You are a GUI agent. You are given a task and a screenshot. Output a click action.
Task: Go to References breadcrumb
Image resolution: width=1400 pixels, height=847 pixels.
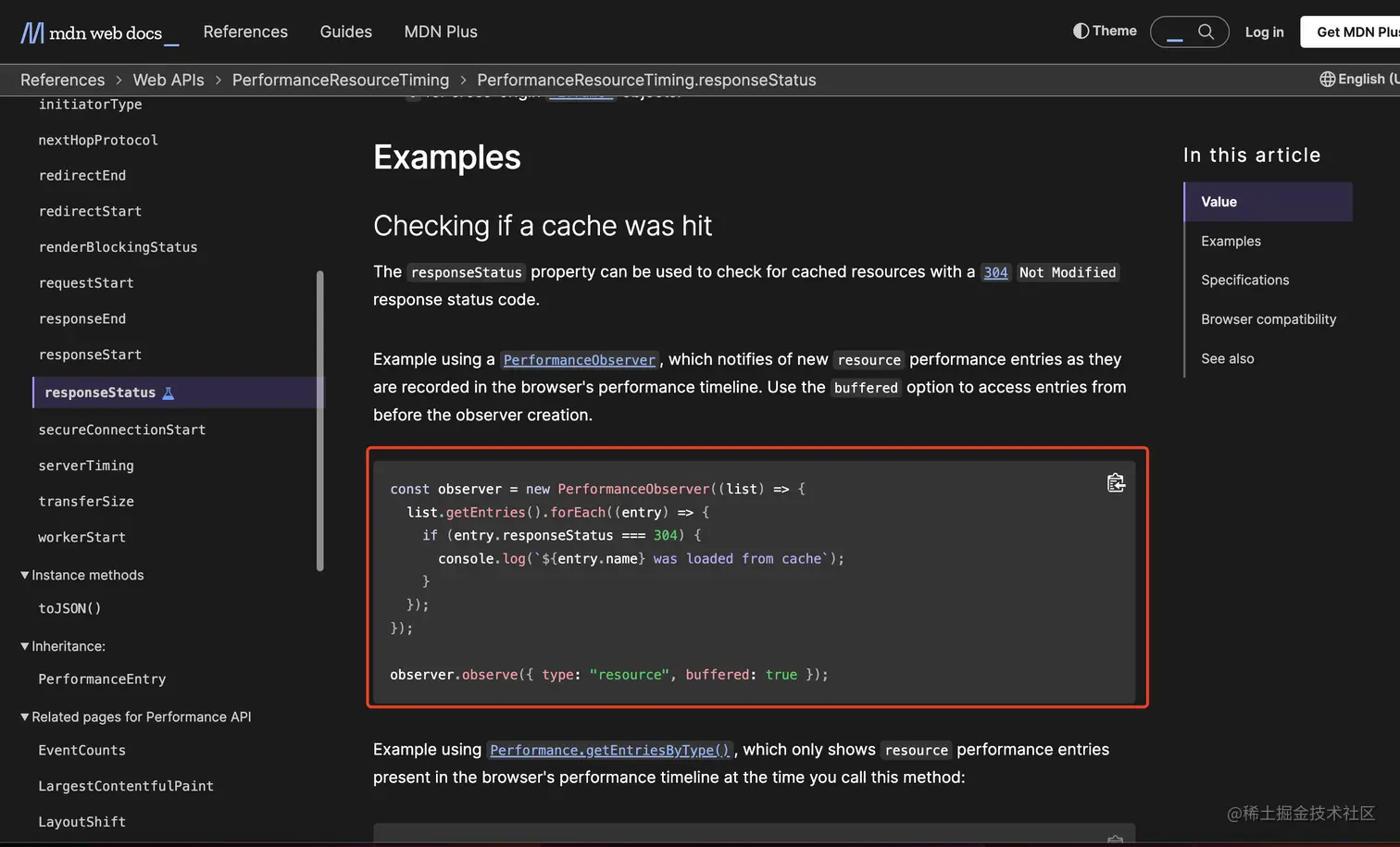coord(62,80)
